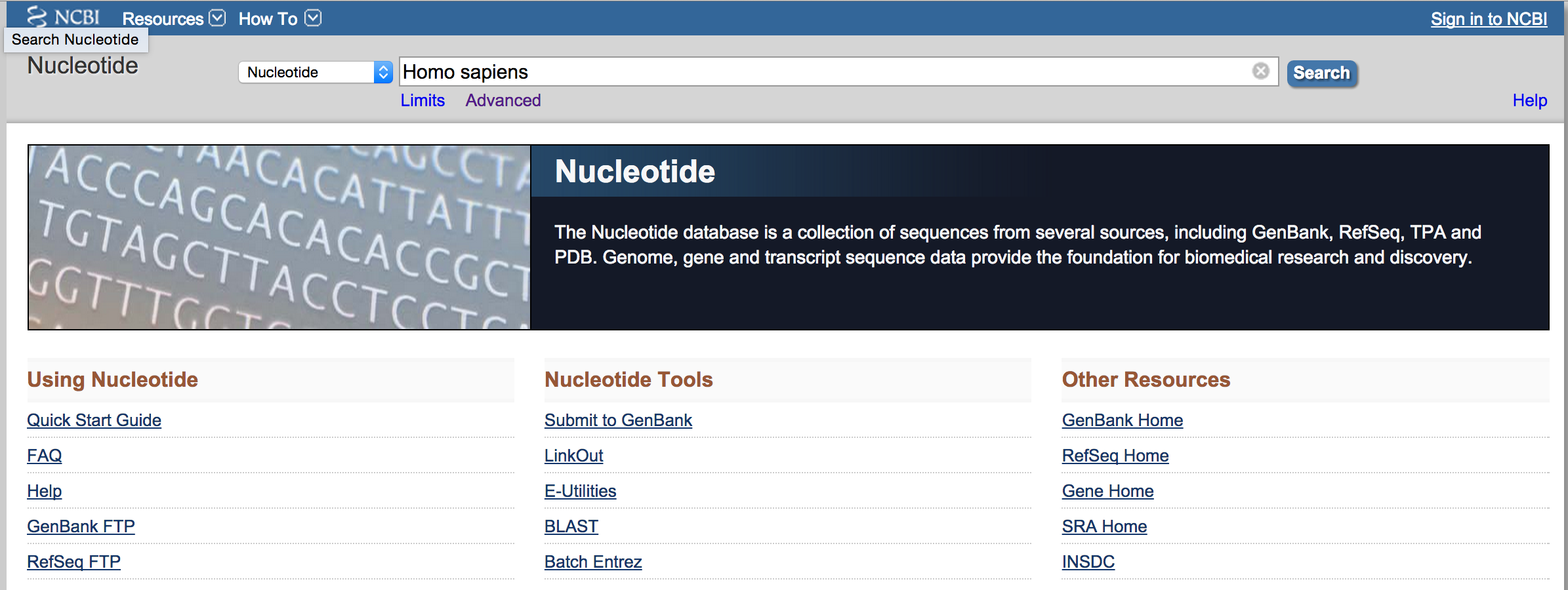
Task: Open the INSDC link
Action: click(x=1088, y=562)
